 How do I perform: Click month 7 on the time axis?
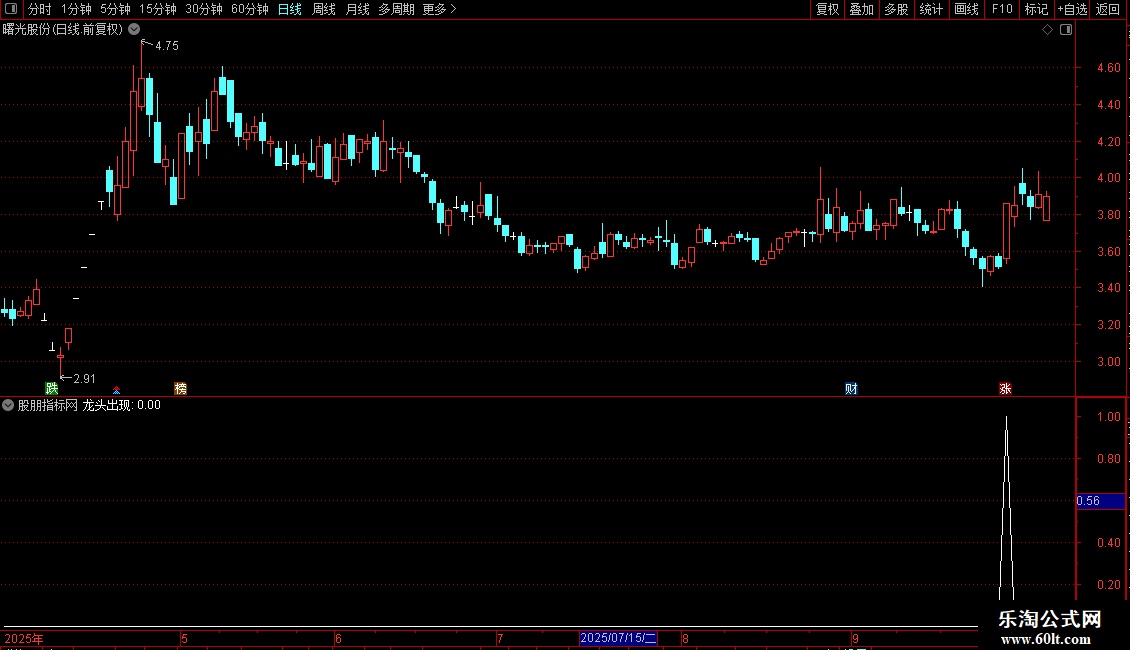[x=499, y=638]
